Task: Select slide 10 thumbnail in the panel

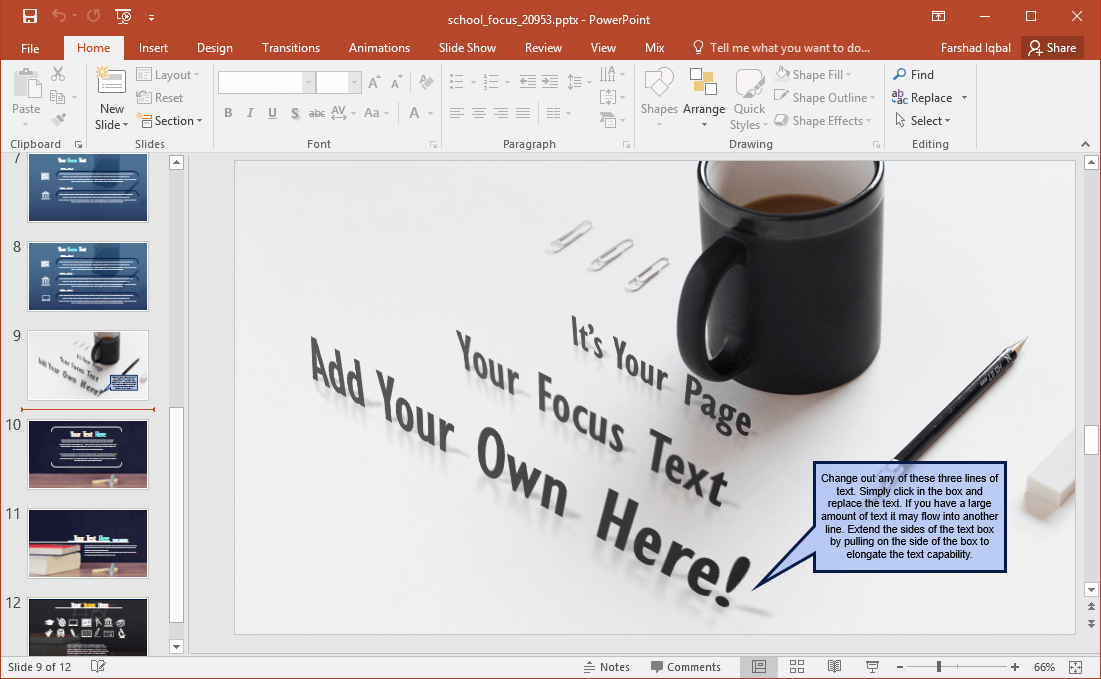Action: [88, 454]
